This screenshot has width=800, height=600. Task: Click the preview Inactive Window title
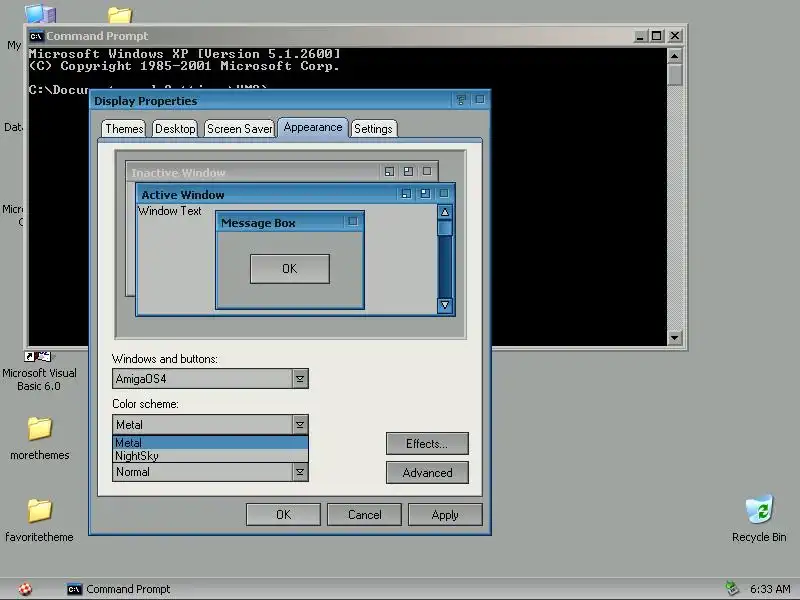coord(178,172)
